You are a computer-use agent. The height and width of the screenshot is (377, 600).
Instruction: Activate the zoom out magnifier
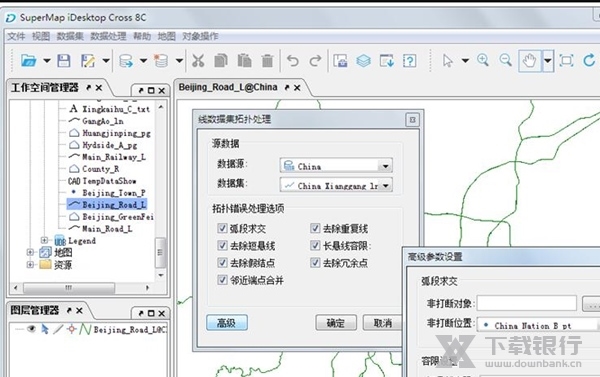click(x=505, y=60)
